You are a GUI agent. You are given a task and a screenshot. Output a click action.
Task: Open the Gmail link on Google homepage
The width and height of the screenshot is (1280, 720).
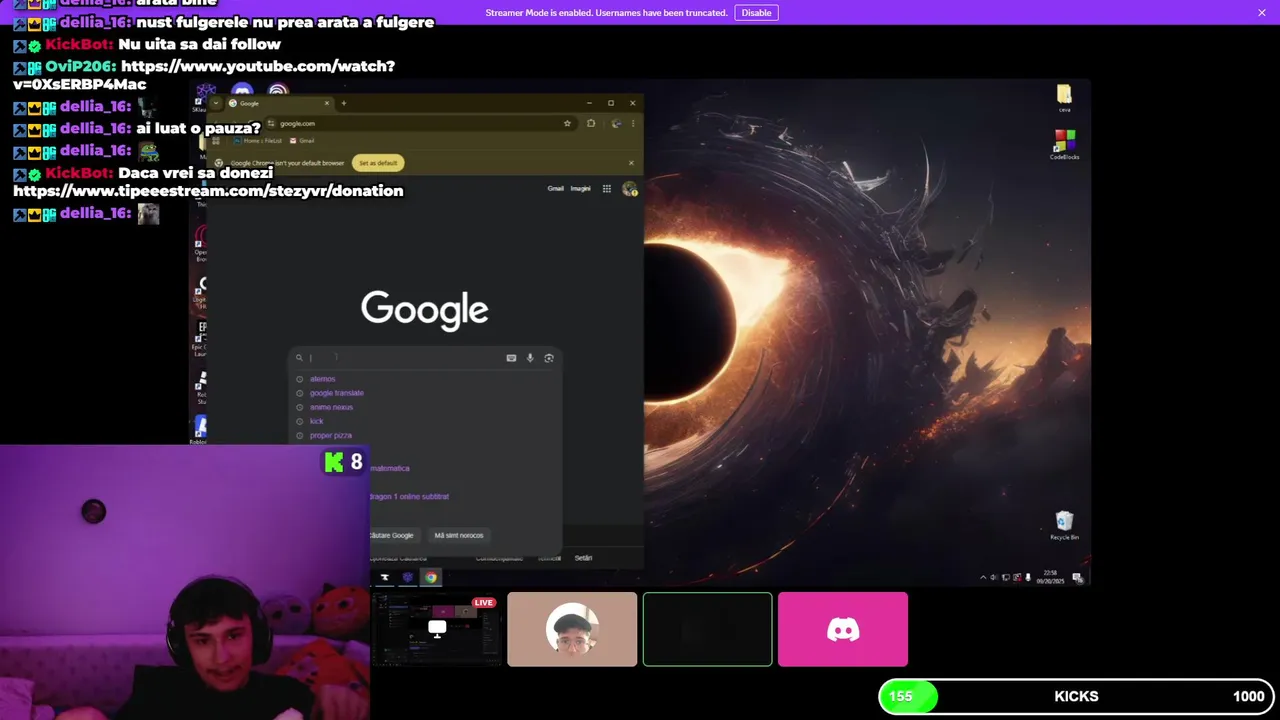(x=555, y=188)
